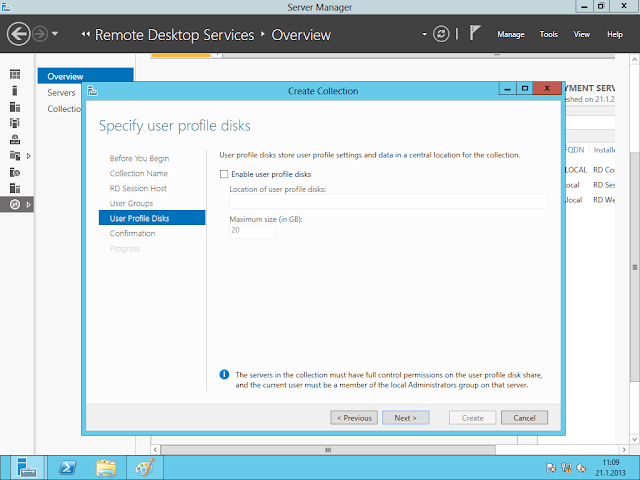Expand the Remote Desktop Services sidebar arrow

(29, 204)
